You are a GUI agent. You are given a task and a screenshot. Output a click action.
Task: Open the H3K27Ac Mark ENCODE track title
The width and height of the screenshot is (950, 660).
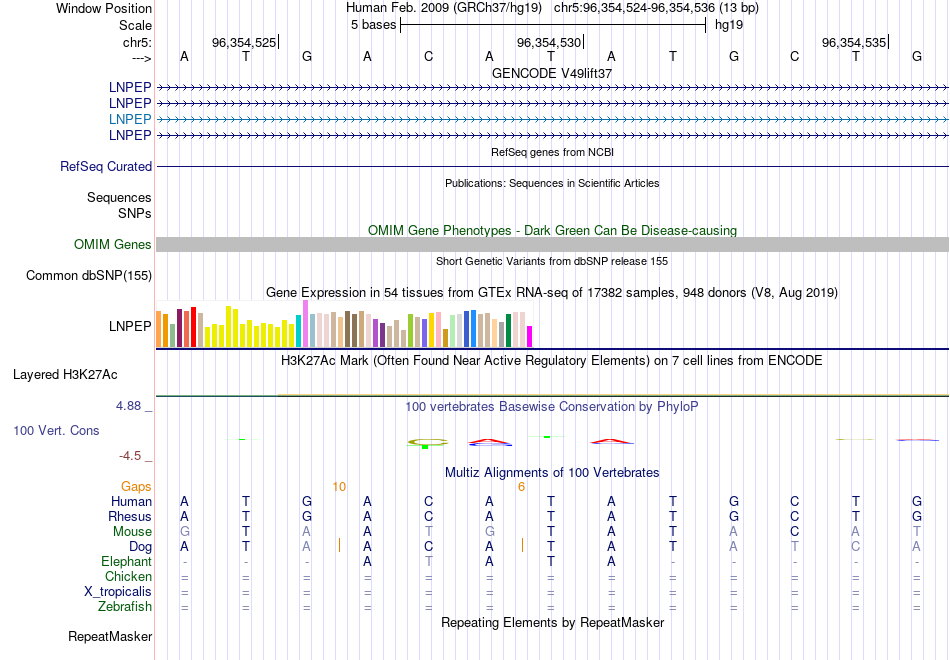(x=552, y=361)
